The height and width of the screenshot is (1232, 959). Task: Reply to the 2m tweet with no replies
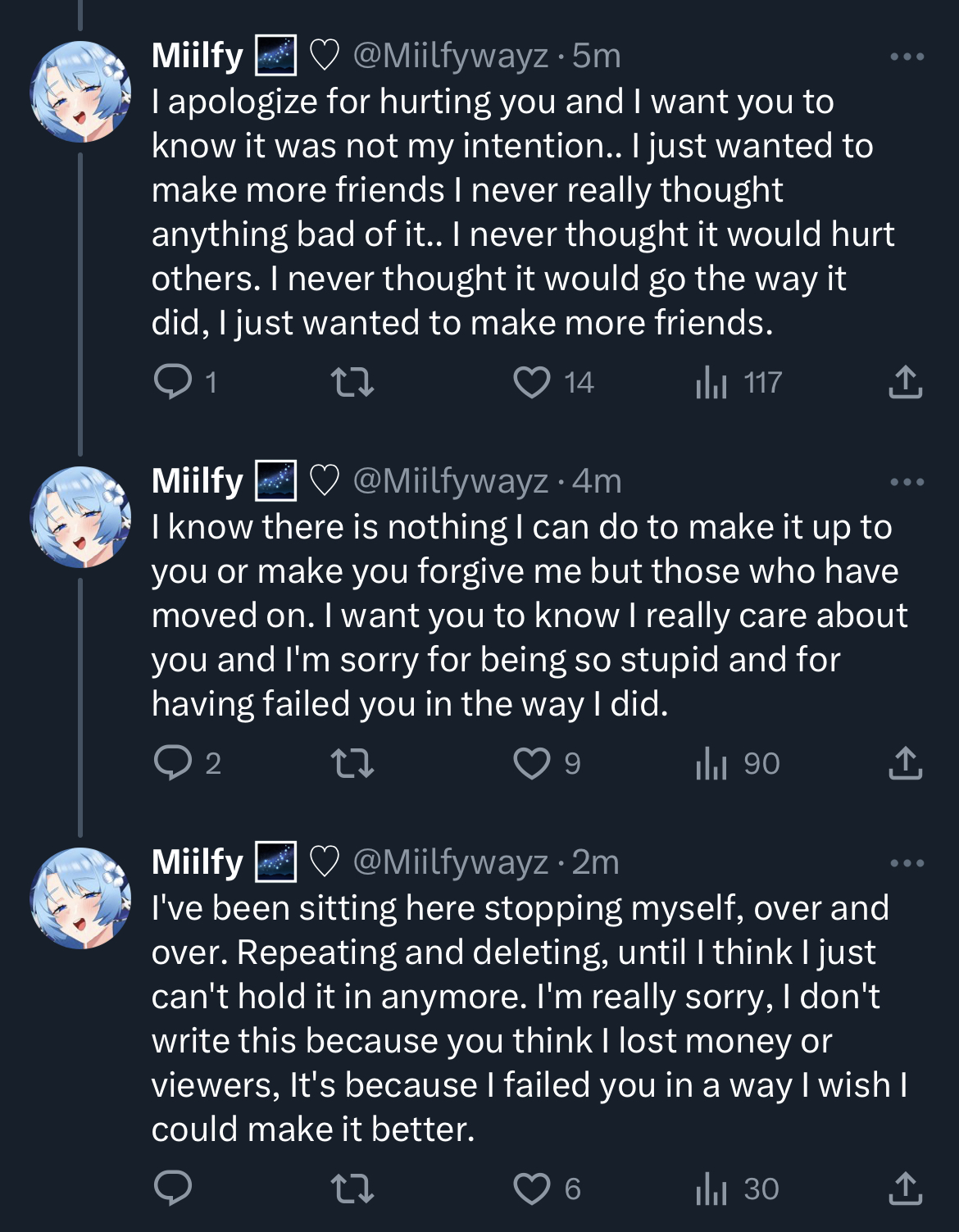pyautogui.click(x=173, y=1189)
